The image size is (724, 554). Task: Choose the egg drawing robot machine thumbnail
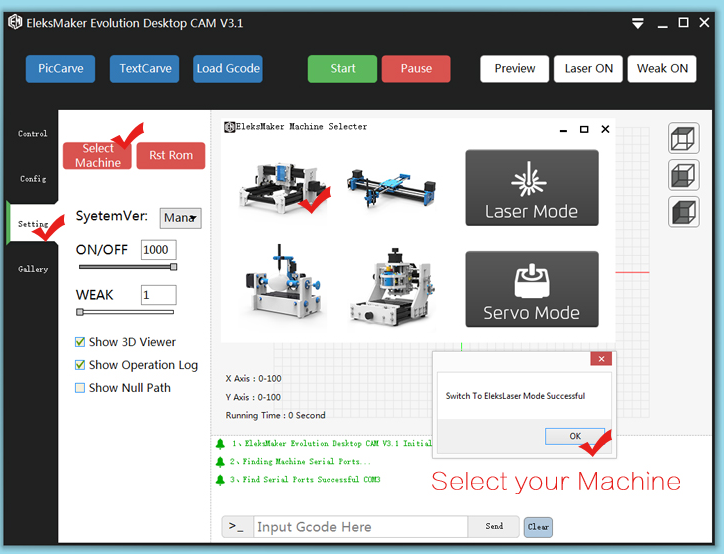pos(283,284)
